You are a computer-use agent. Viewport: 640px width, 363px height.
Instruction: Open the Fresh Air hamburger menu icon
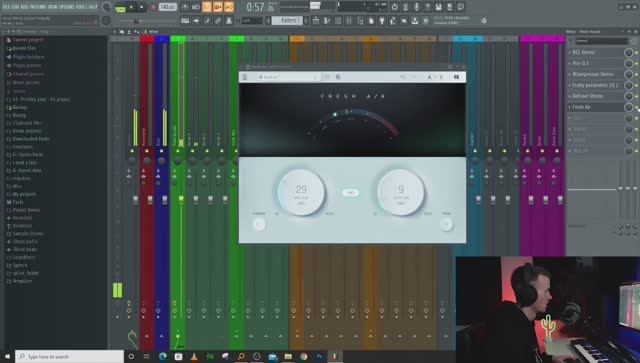(245, 77)
